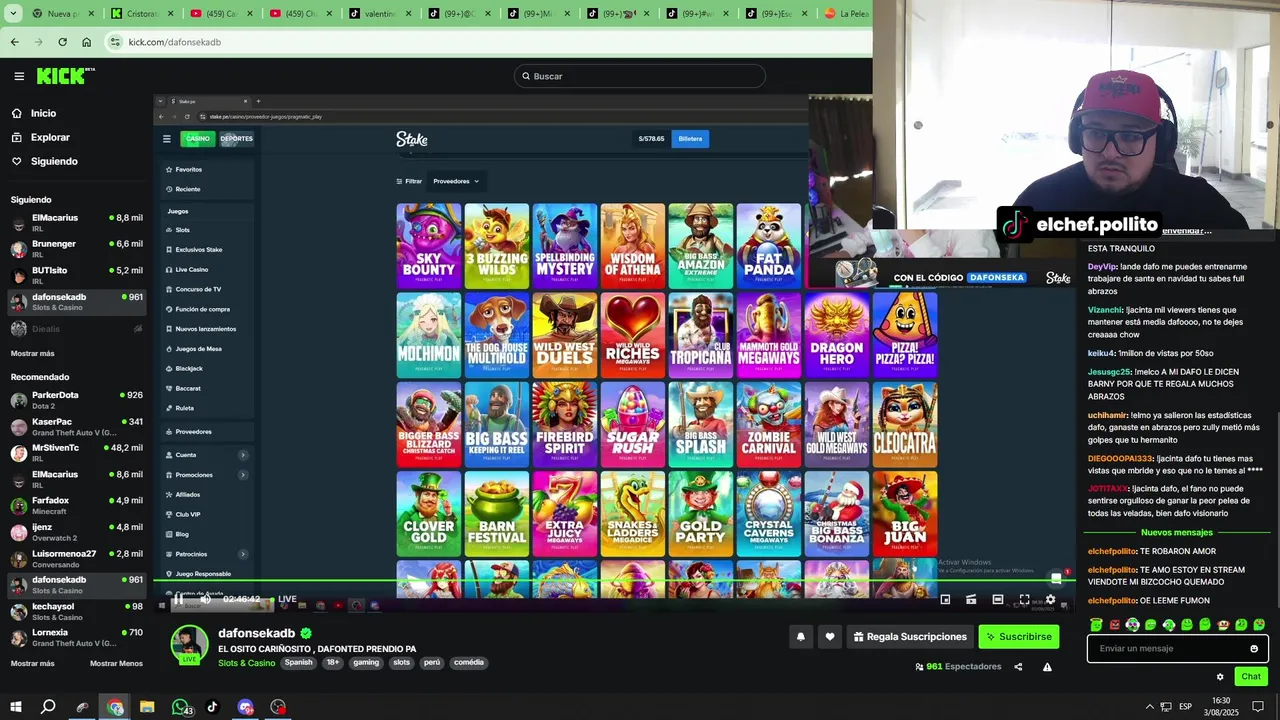
Task: Enter fullscreen on the stream player
Action: (x=1024, y=600)
